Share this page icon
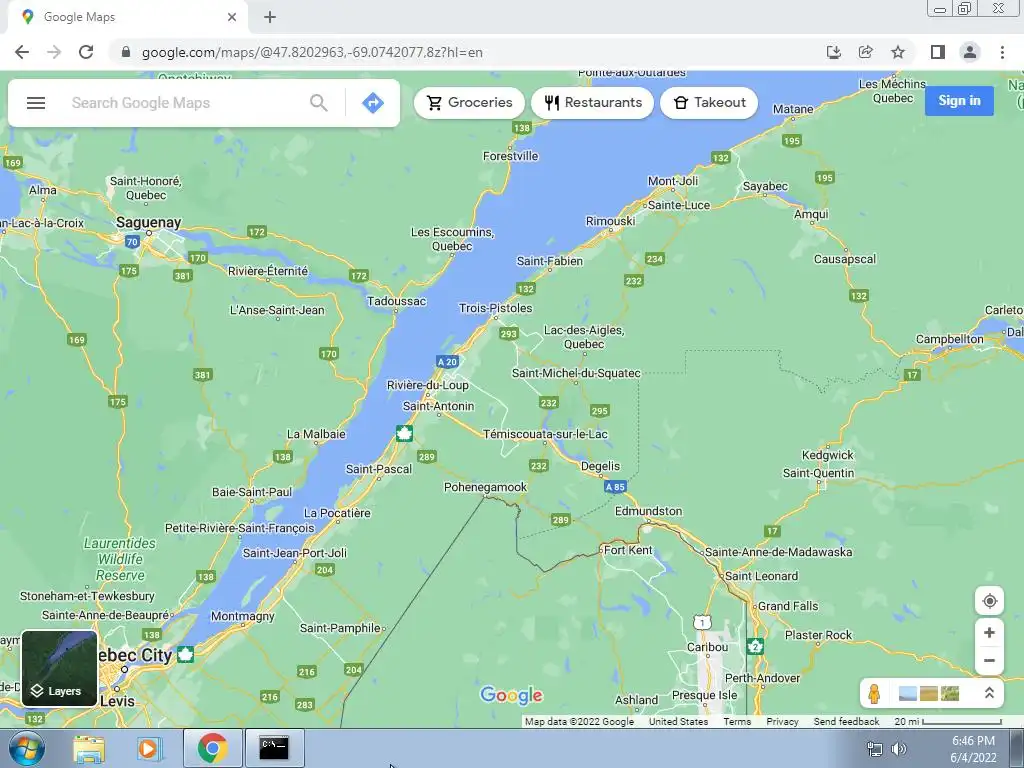This screenshot has height=768, width=1024. point(865,52)
